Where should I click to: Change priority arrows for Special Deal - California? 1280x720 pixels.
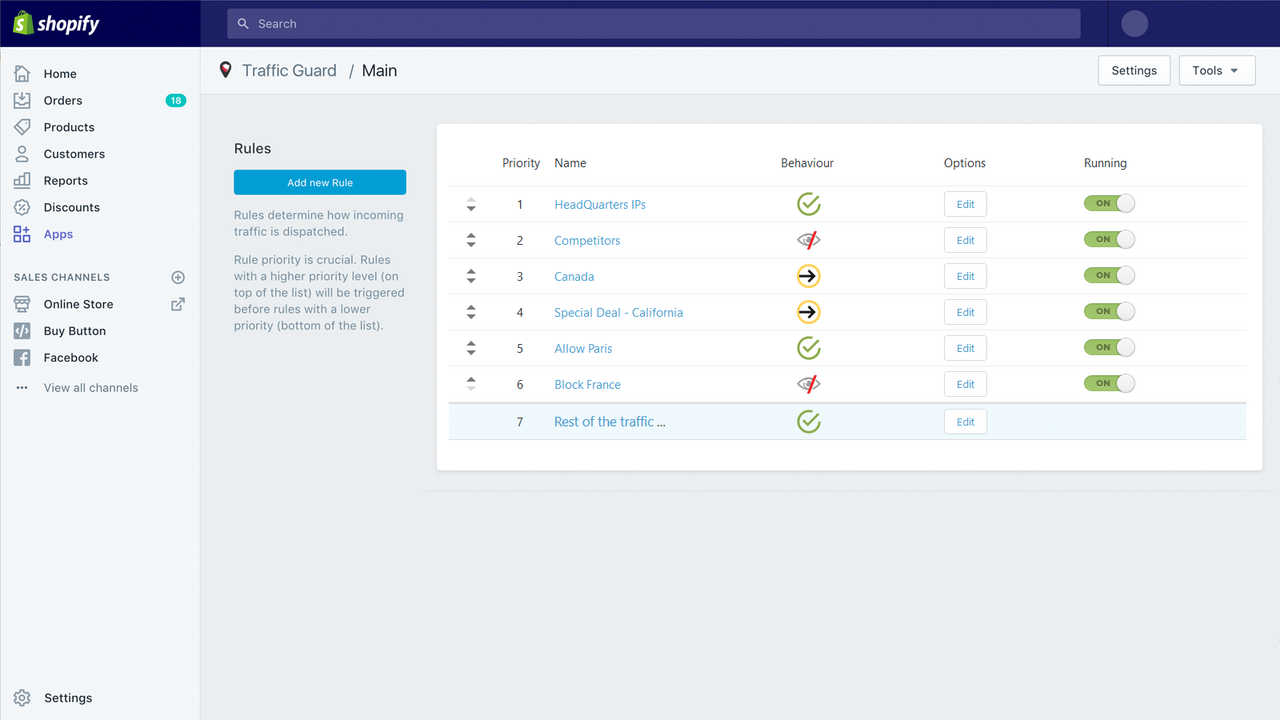tap(471, 312)
